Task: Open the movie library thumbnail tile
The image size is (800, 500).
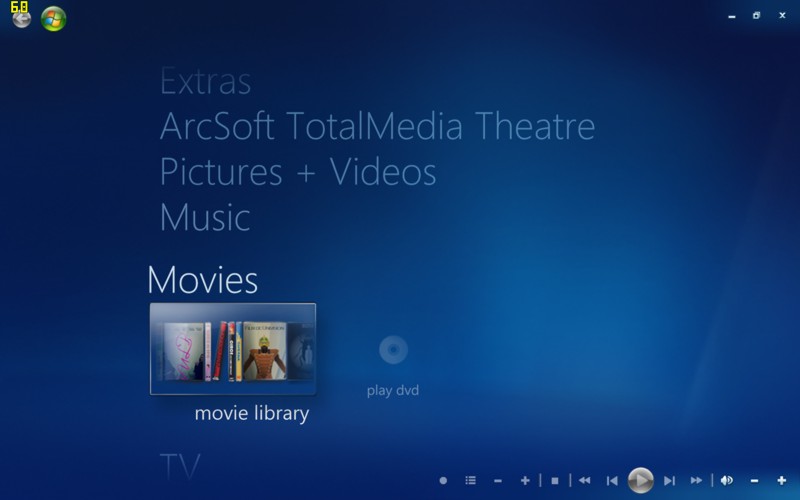Action: point(233,349)
